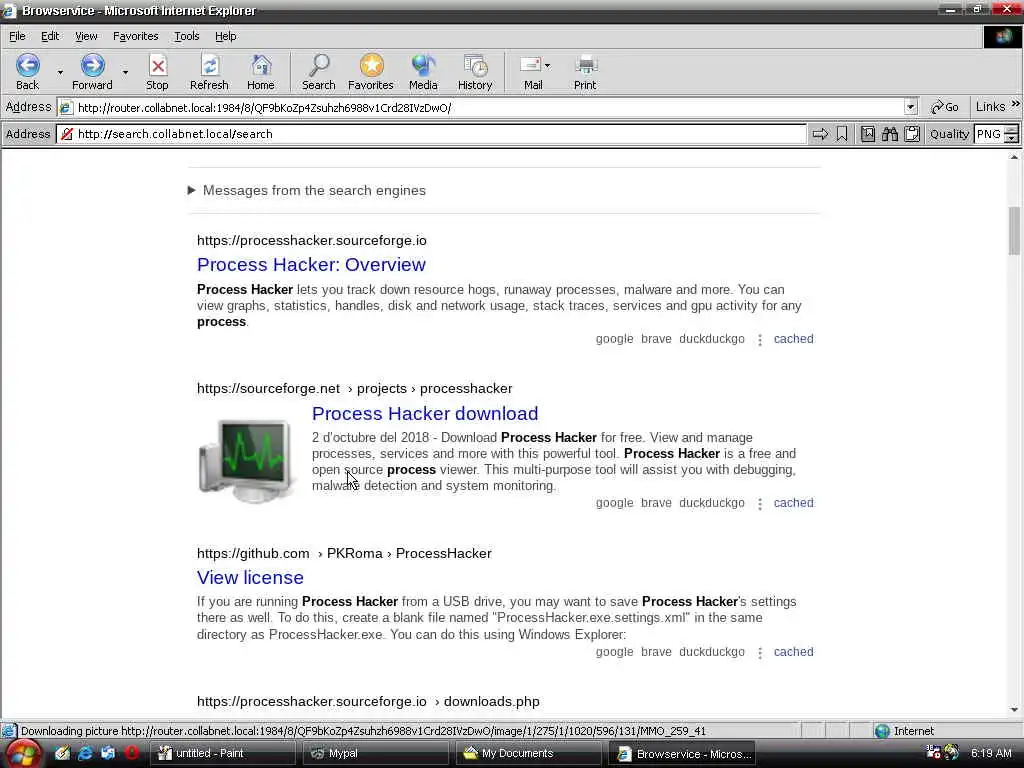1024x768 pixels.
Task: Click the third quick launch icon
Action: tap(108, 753)
